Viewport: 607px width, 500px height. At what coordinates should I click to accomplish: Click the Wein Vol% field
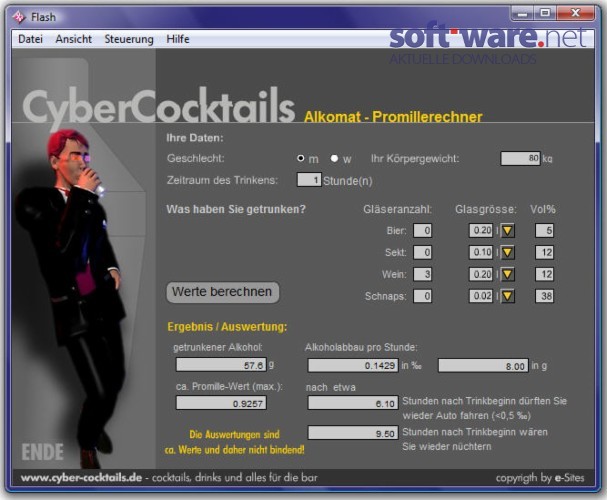(x=544, y=274)
